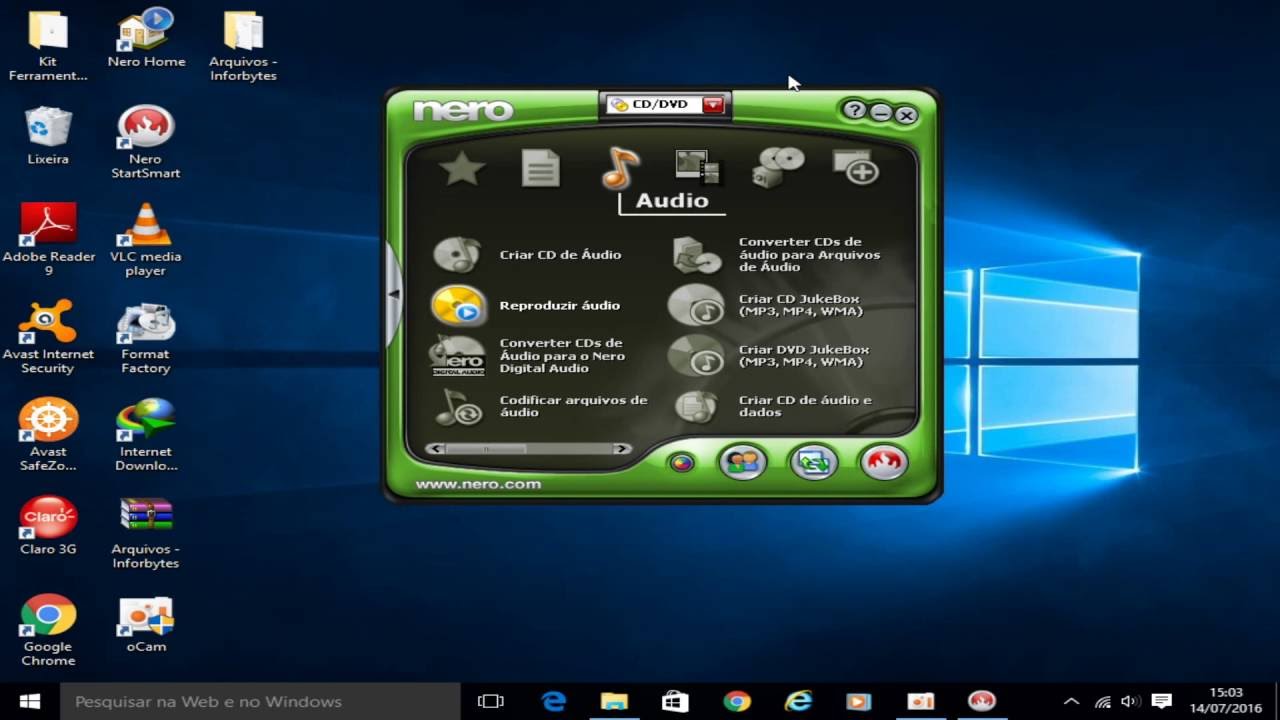The image size is (1280, 720).
Task: Open the Action Center notifications icon
Action: point(1161,701)
